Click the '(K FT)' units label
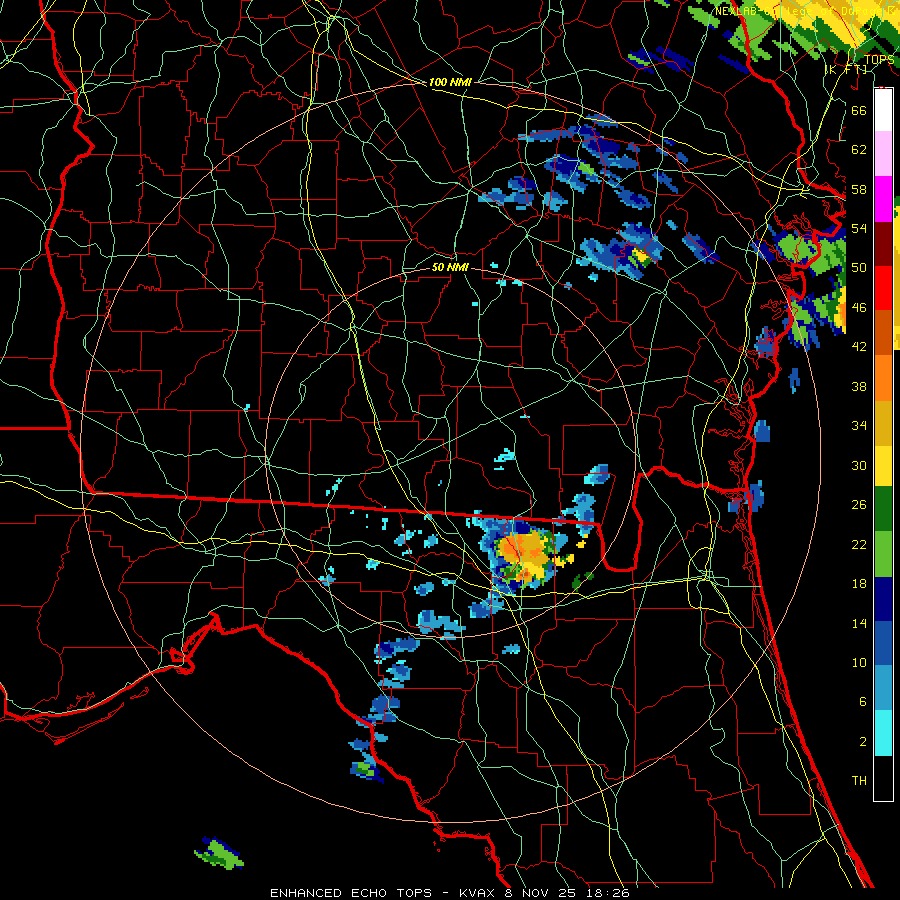Viewport: 900px width, 900px height. click(845, 69)
